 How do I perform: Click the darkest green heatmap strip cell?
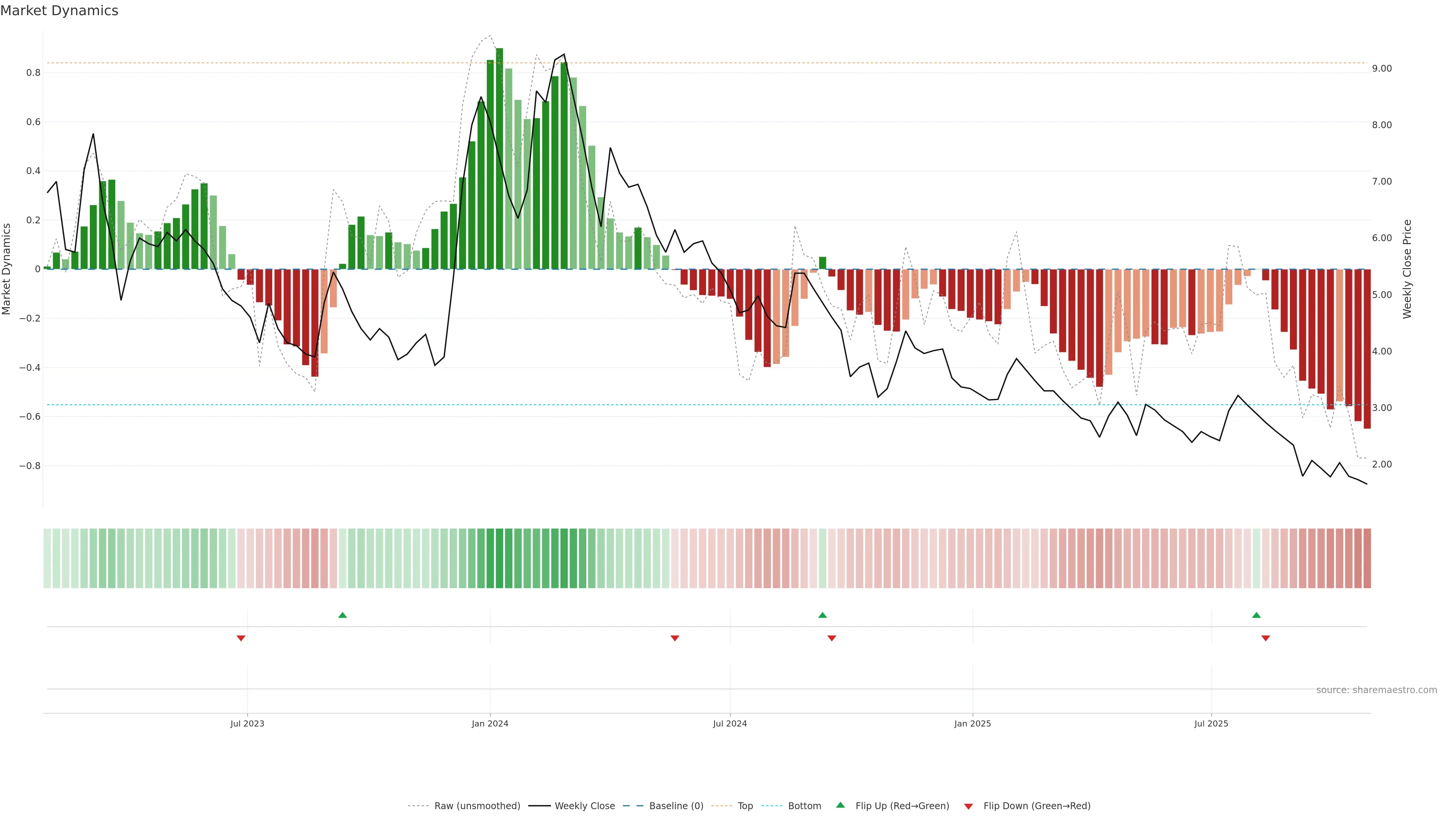[x=500, y=559]
